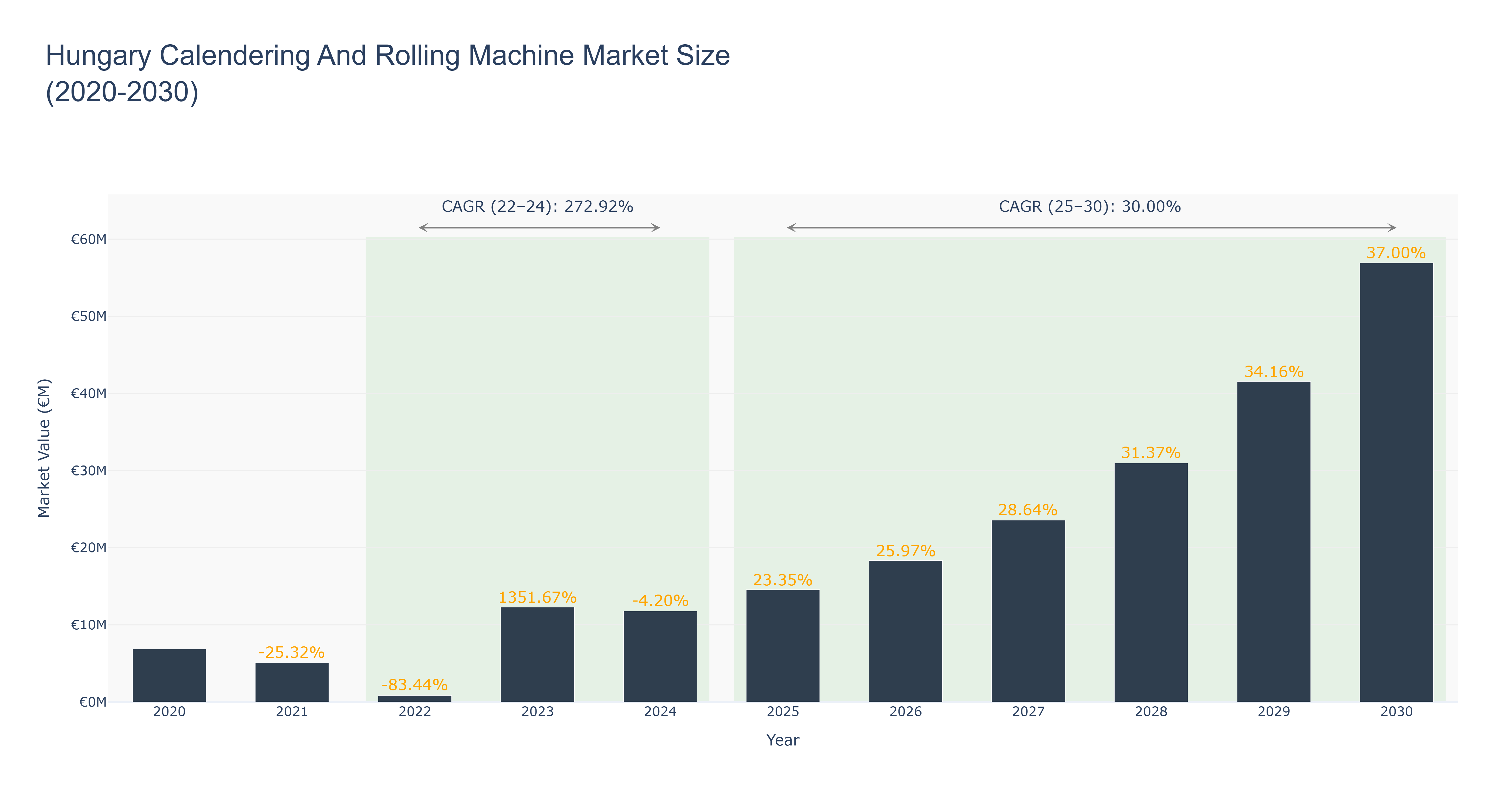
Task: Click the tiny 2022 bar
Action: pos(414,698)
